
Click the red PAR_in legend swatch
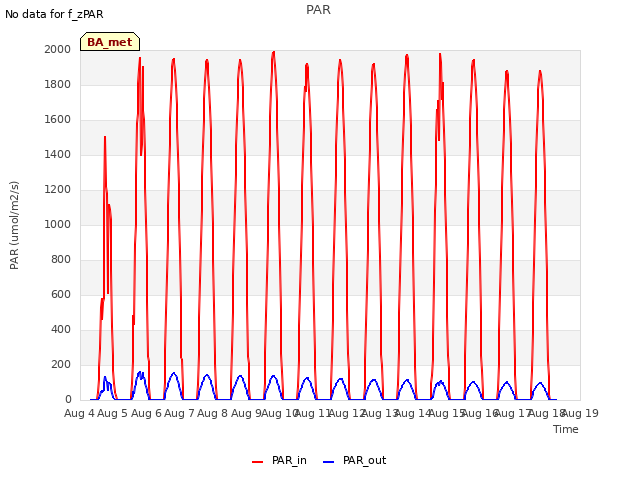tap(258, 462)
